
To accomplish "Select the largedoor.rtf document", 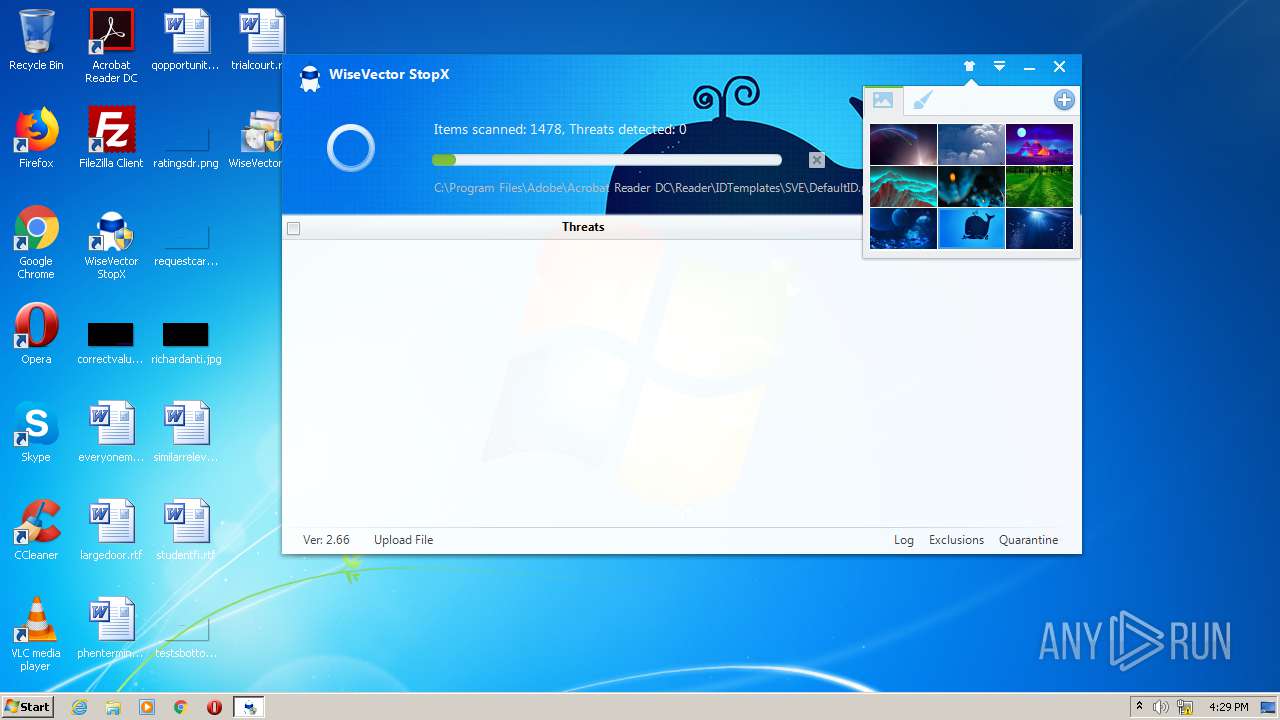I will pos(111,530).
